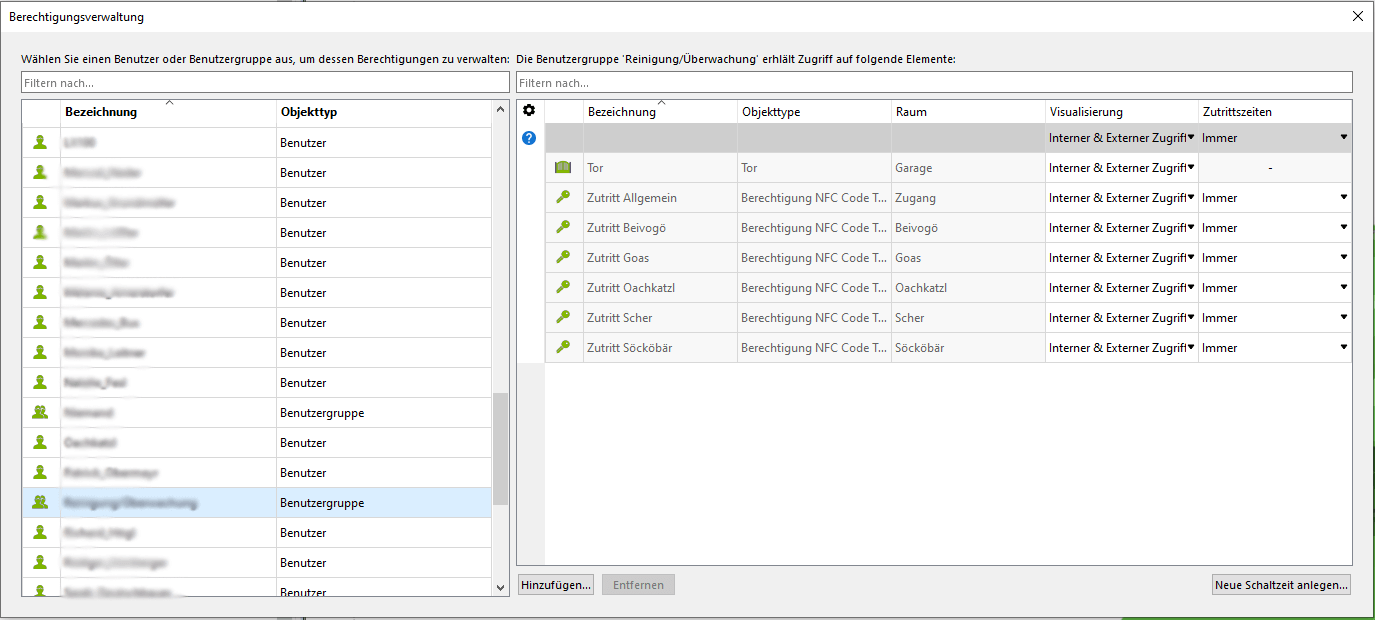This screenshot has height=620, width=1375.
Task: Select the key icon beside Zutritt Allgemein
Action: pos(564,198)
